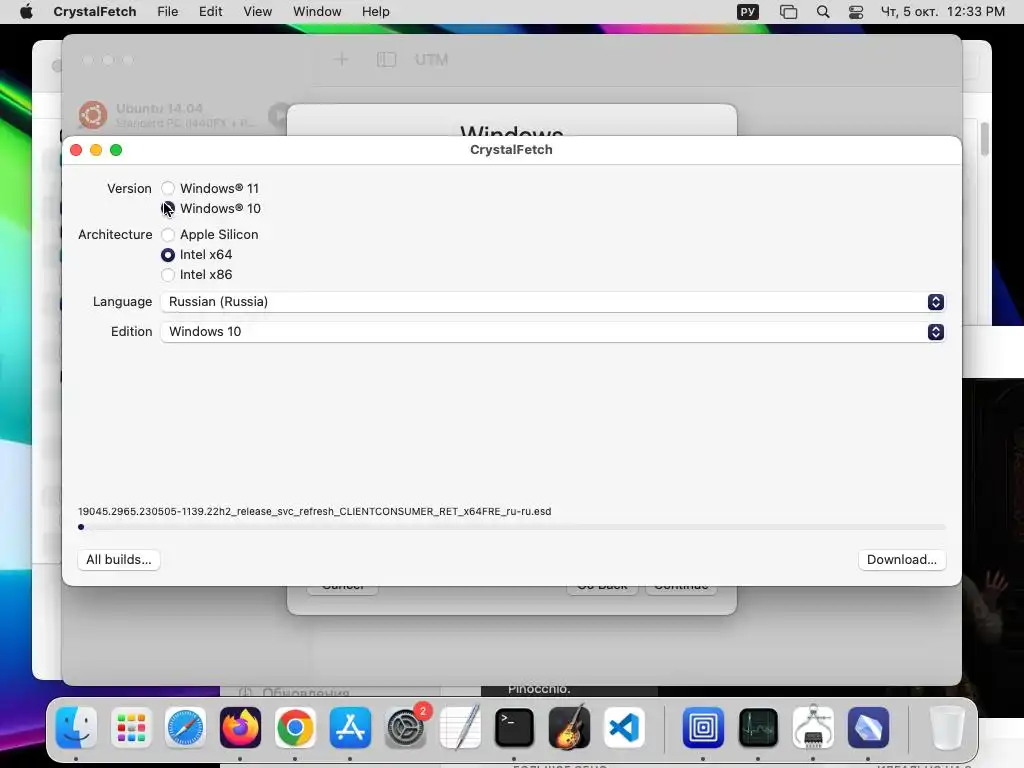The image size is (1024, 768).
Task: Open the File menu
Action: (167, 12)
